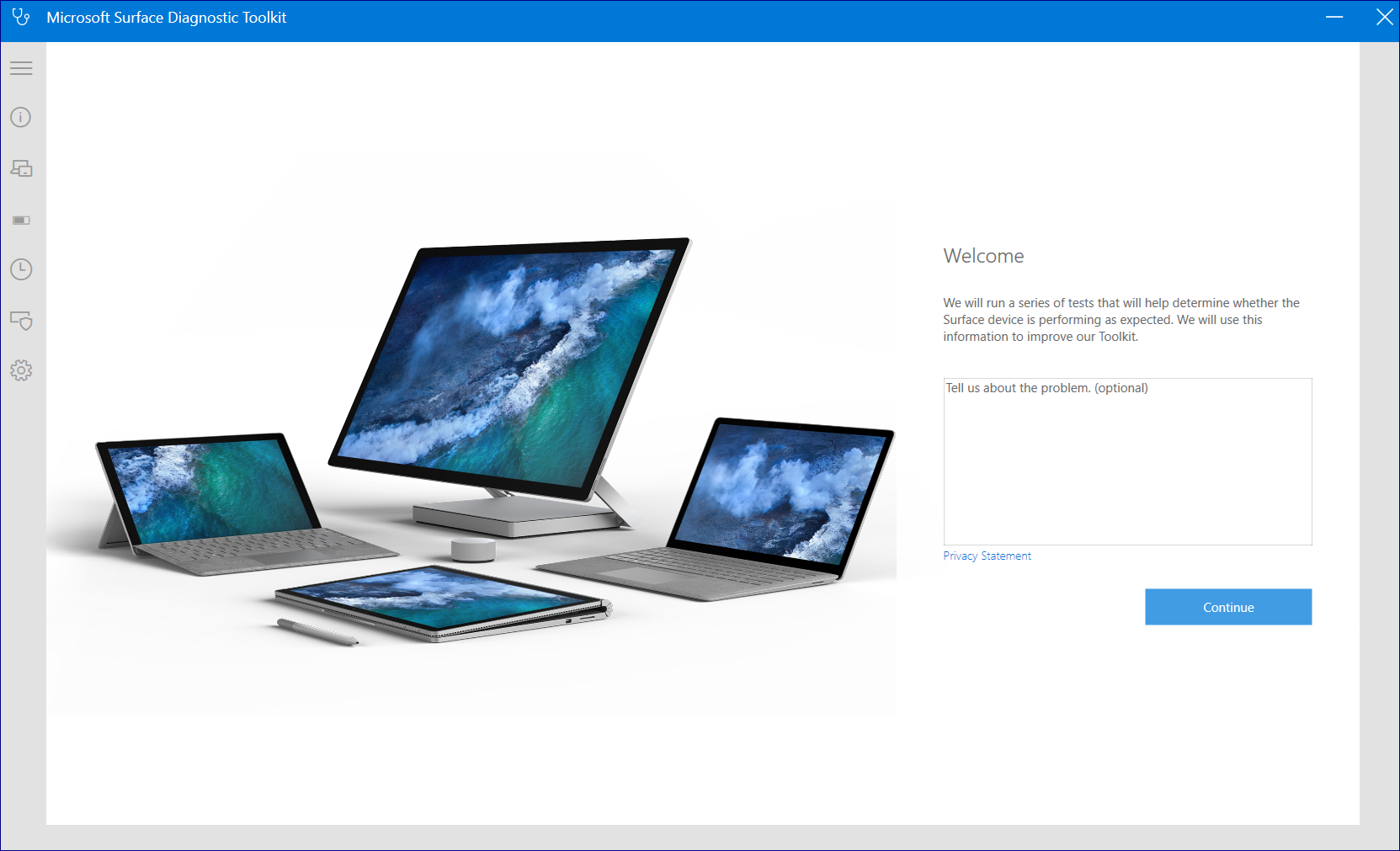Image resolution: width=1400 pixels, height=851 pixels.
Task: Navigate to the battery diagnostics section
Action: 21,221
